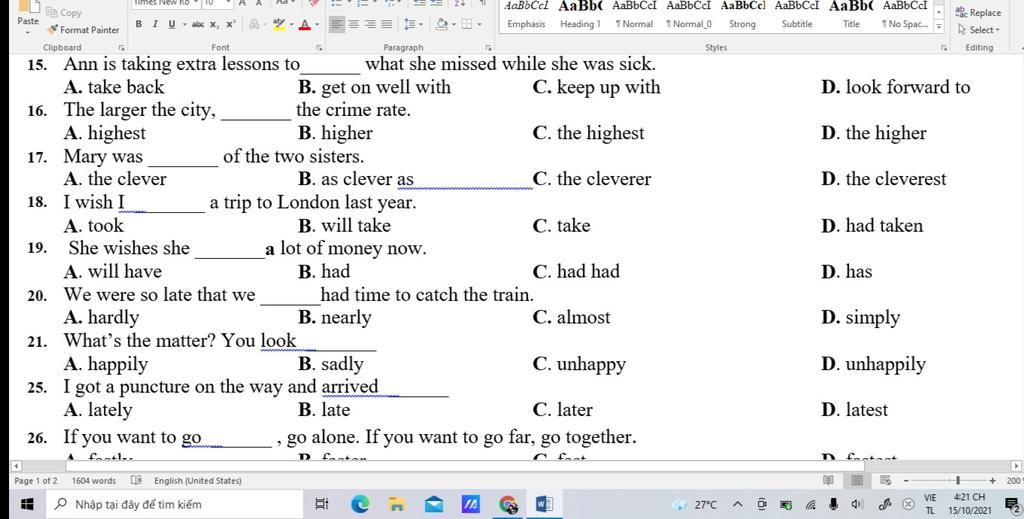Apply the No Spacing style
Image resolution: width=1024 pixels, height=519 pixels.
click(x=904, y=16)
